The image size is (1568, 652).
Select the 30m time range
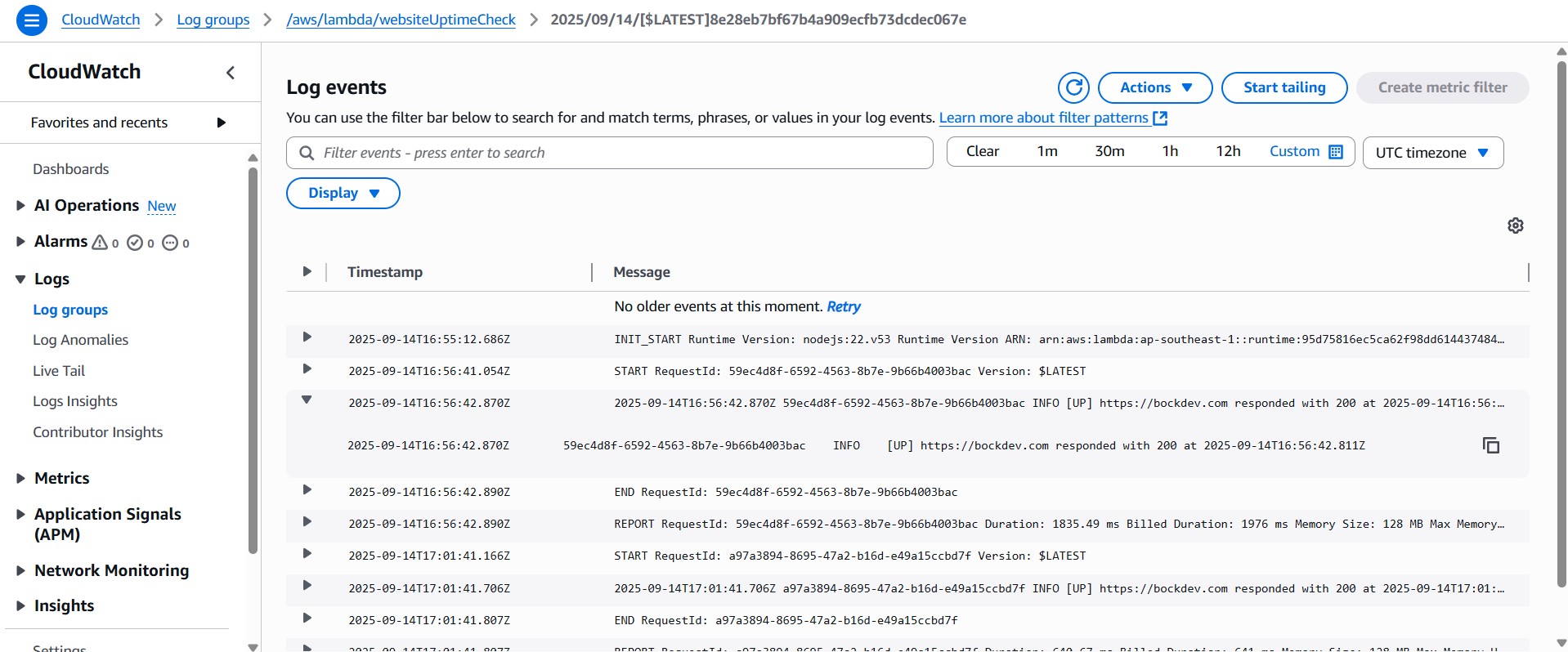click(1109, 152)
